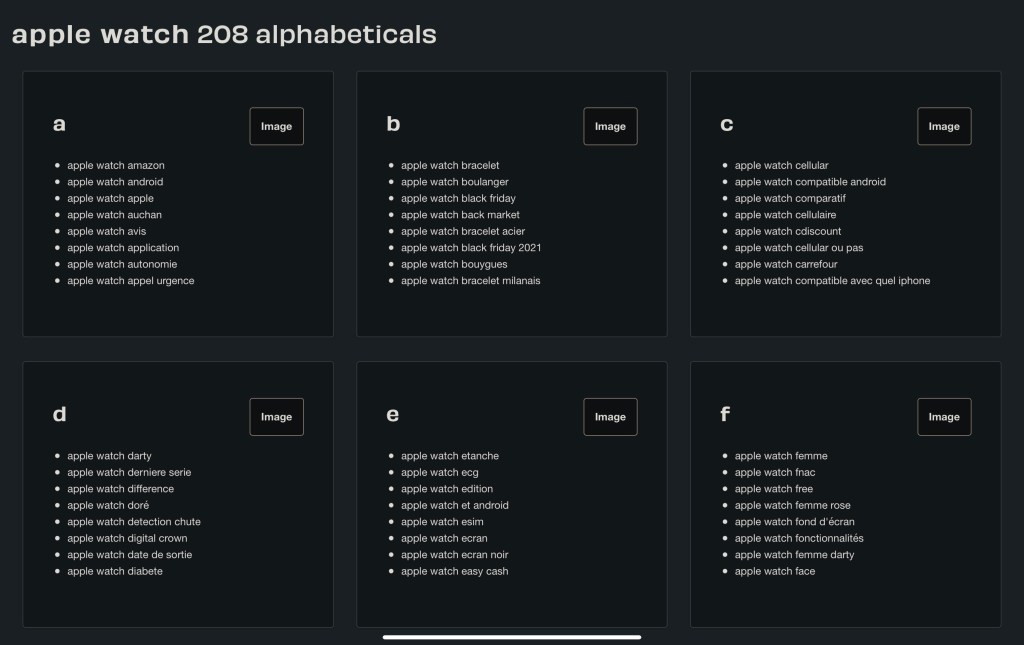Select 'apple watch easy cash' keyword
The image size is (1024, 645).
[454, 571]
